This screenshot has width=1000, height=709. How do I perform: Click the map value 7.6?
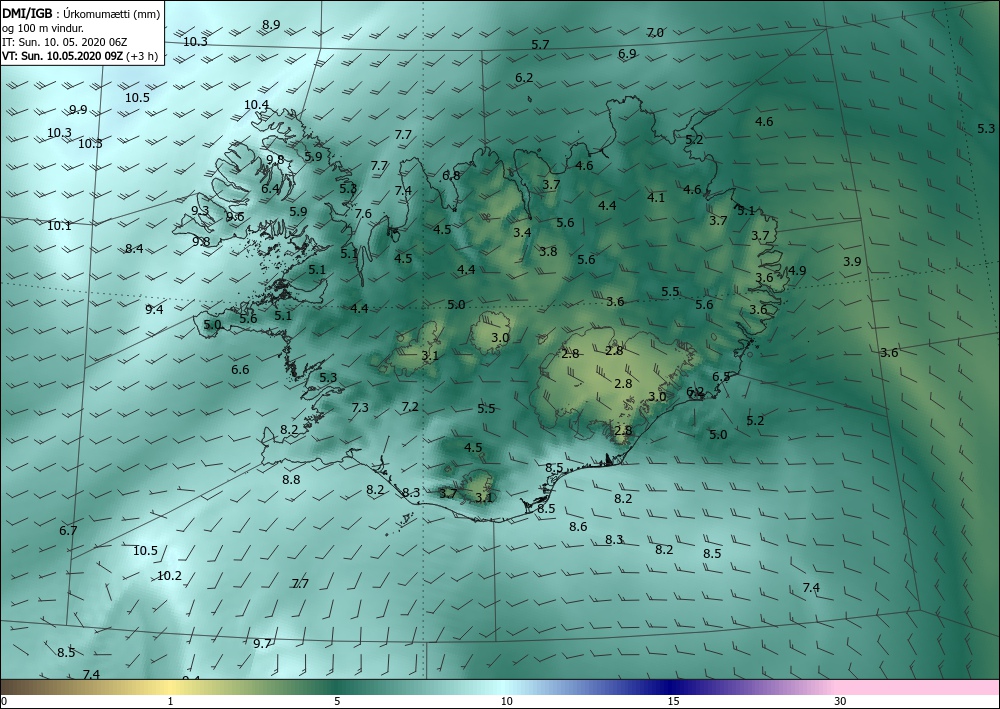pos(363,214)
